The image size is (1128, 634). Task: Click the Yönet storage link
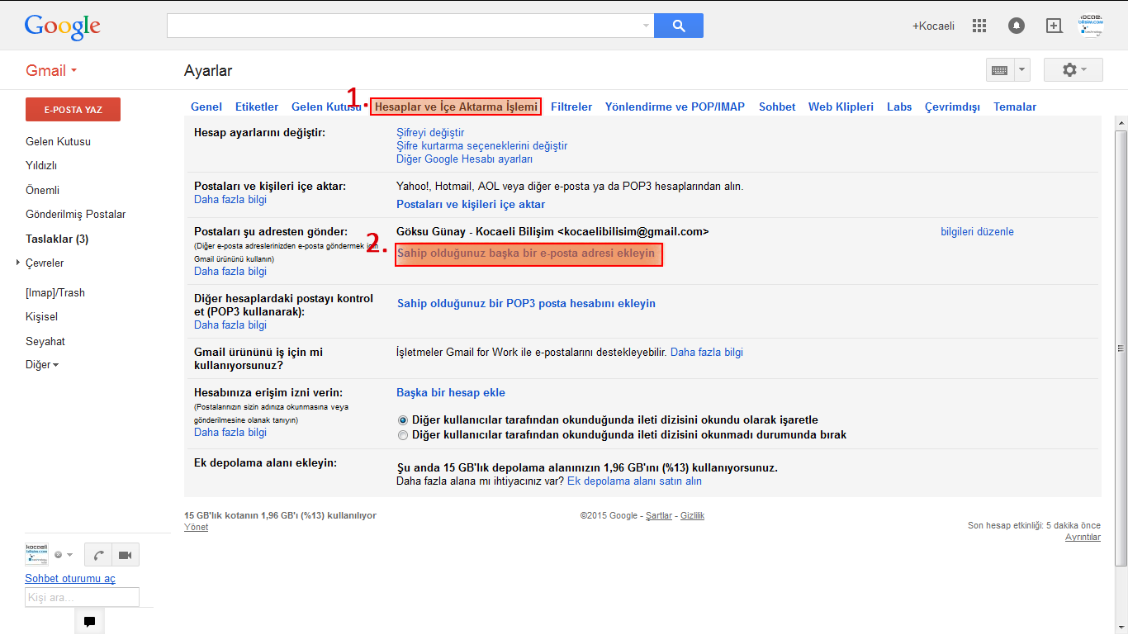tap(196, 527)
